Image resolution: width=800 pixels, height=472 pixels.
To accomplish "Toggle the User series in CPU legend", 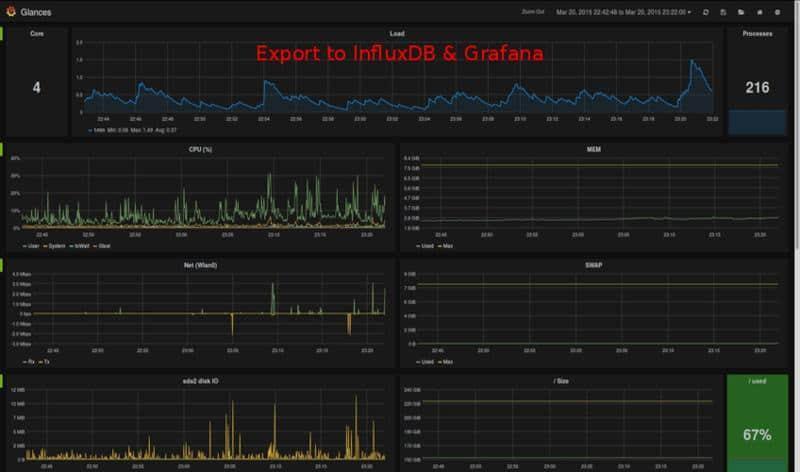I will click(32, 245).
